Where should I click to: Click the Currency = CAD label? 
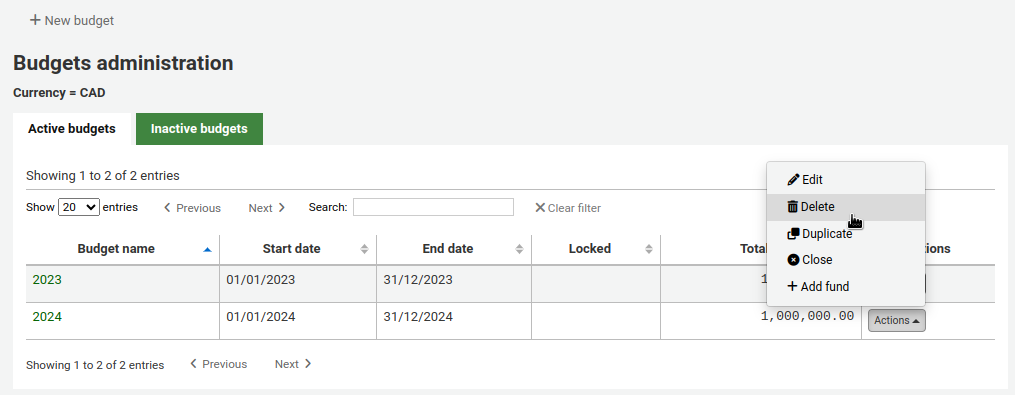[x=59, y=93]
